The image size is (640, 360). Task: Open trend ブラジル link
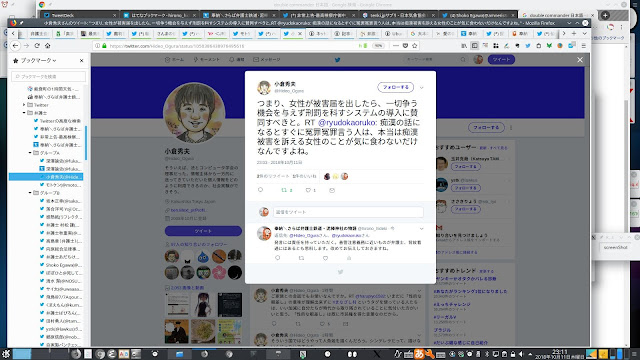coord(442,330)
